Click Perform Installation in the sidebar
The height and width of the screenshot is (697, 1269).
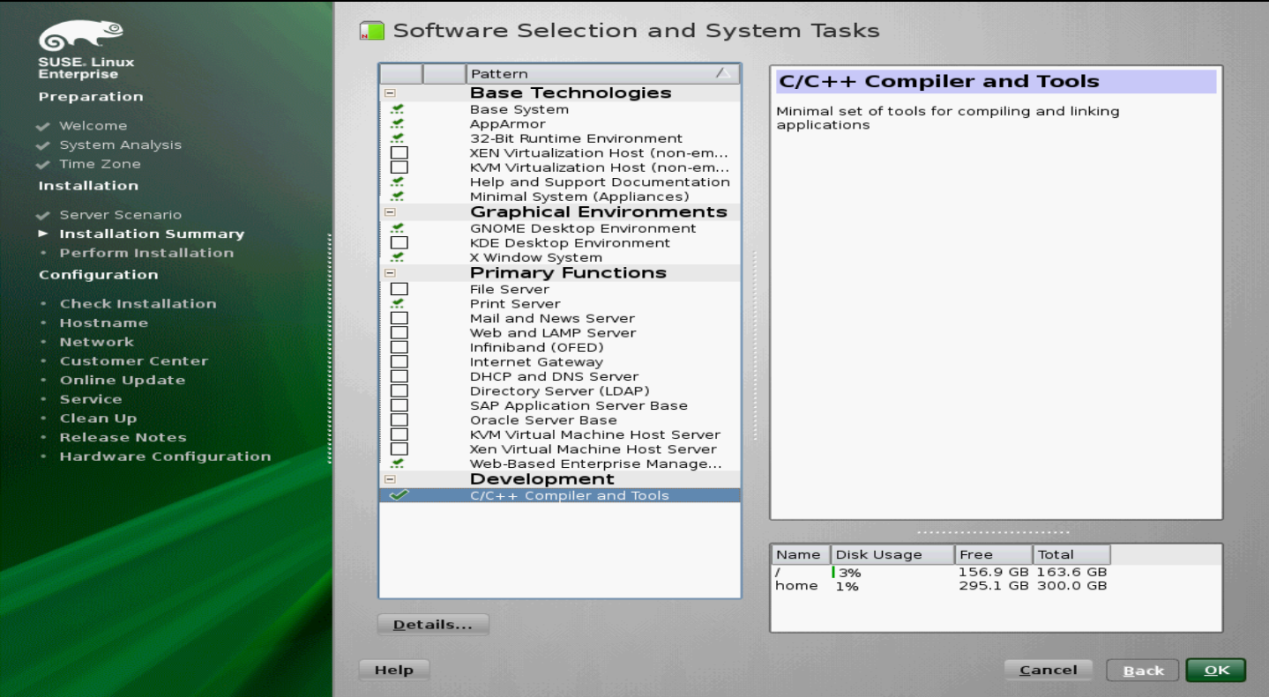pos(146,253)
